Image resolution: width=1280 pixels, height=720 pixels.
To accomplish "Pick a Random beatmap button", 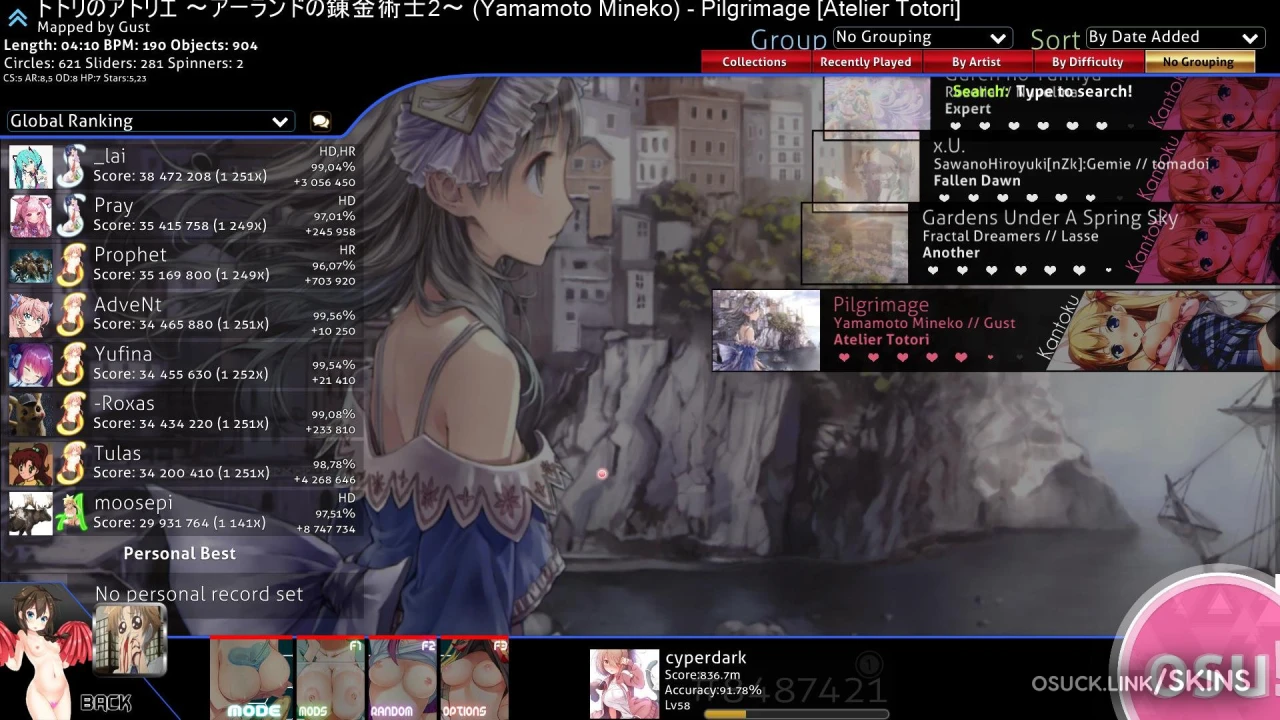I will pos(403,678).
